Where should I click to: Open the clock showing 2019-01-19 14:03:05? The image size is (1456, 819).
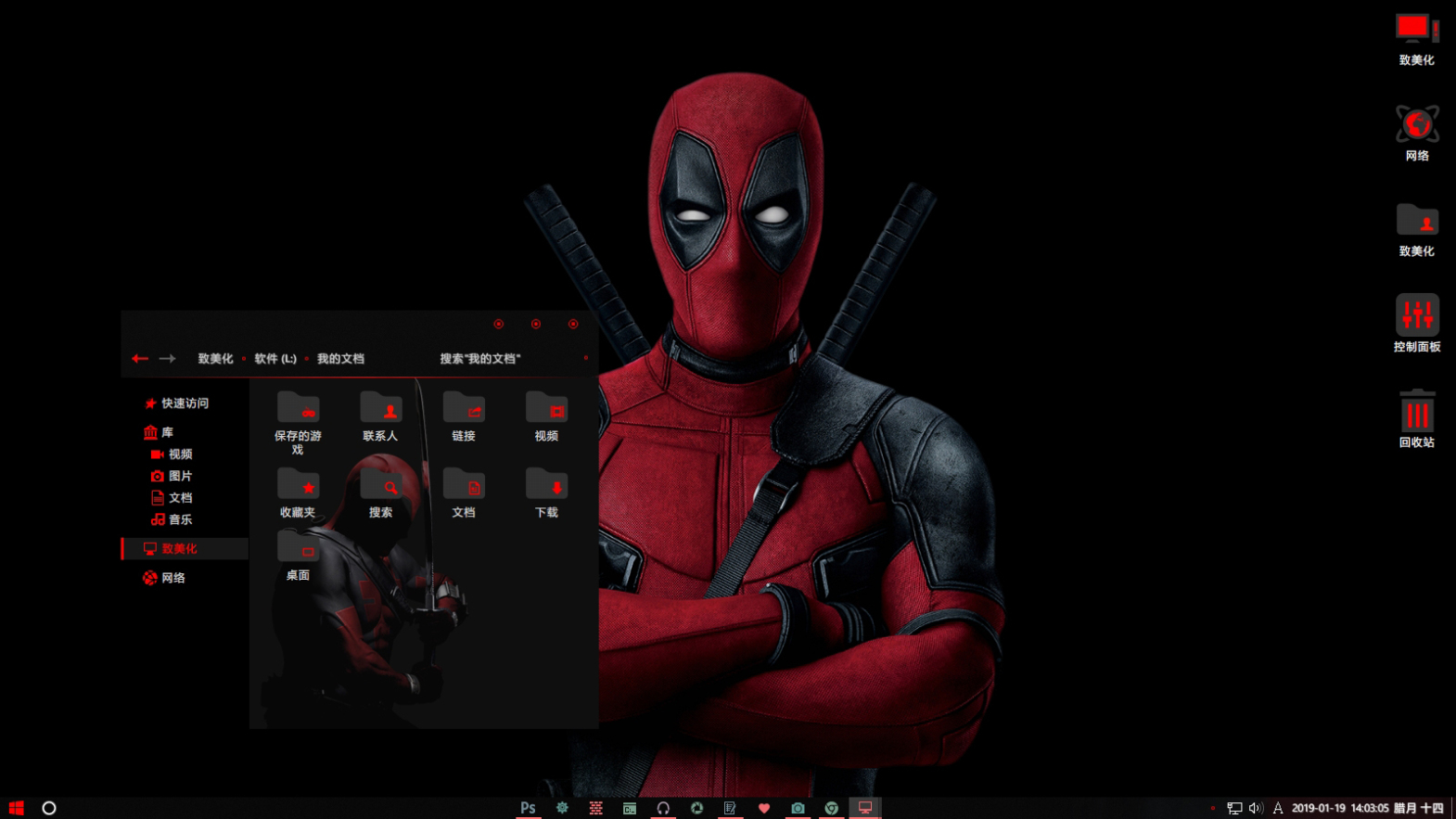pyautogui.click(x=1368, y=808)
